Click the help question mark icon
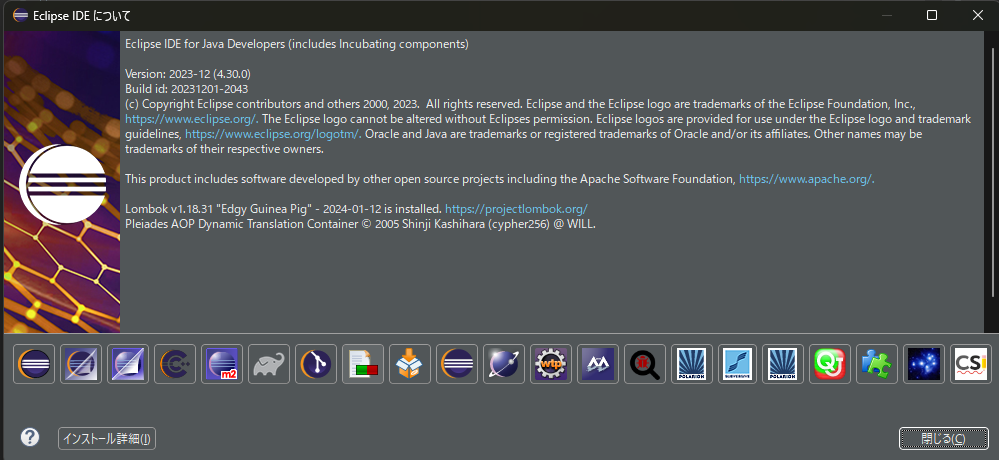Viewport: 999px width, 460px height. click(30, 437)
